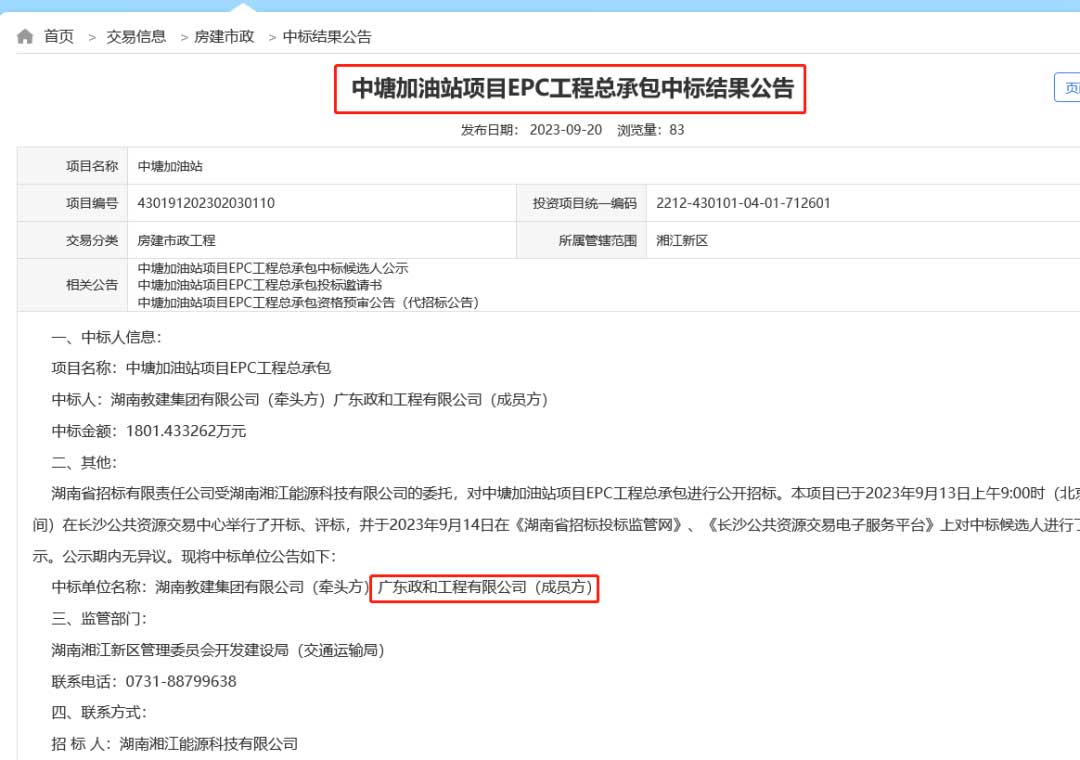Screen dimensions: 1080x760
Task: Navigate to 房建市政 in the breadcrumb
Action: pyautogui.click(x=224, y=37)
